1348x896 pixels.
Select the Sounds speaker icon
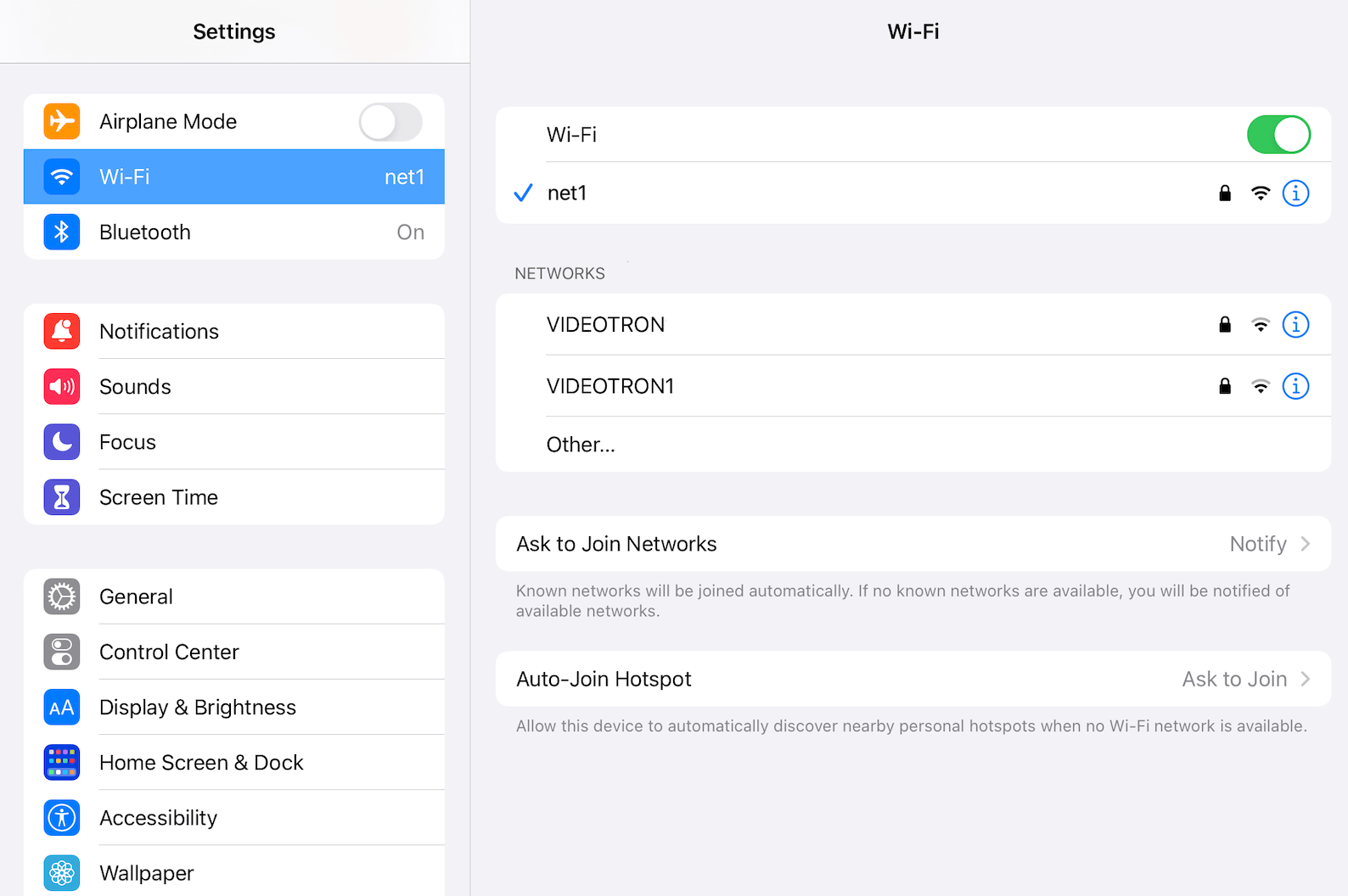pyautogui.click(x=62, y=387)
